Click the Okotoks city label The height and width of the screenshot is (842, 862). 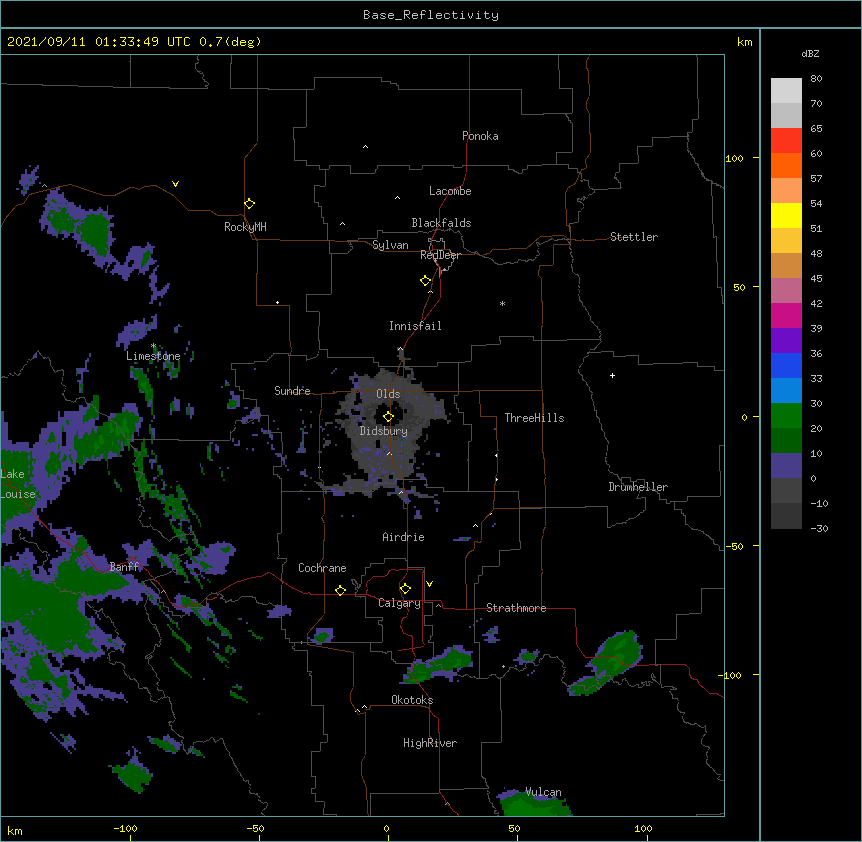coord(412,700)
